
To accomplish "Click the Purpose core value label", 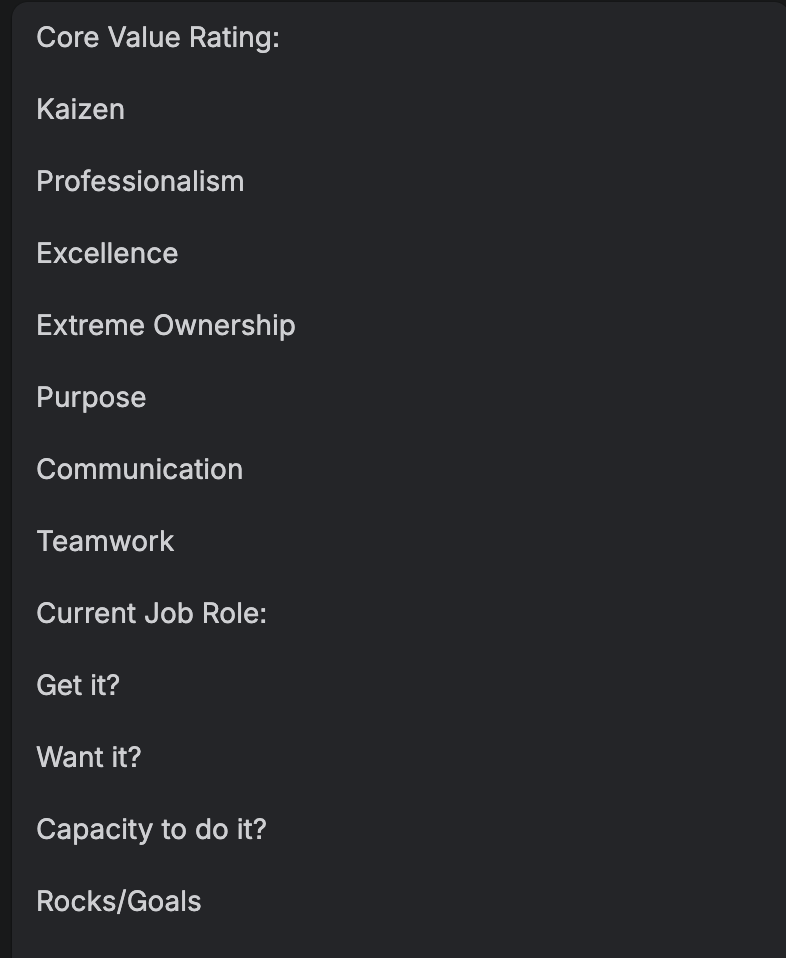I will point(92,398).
